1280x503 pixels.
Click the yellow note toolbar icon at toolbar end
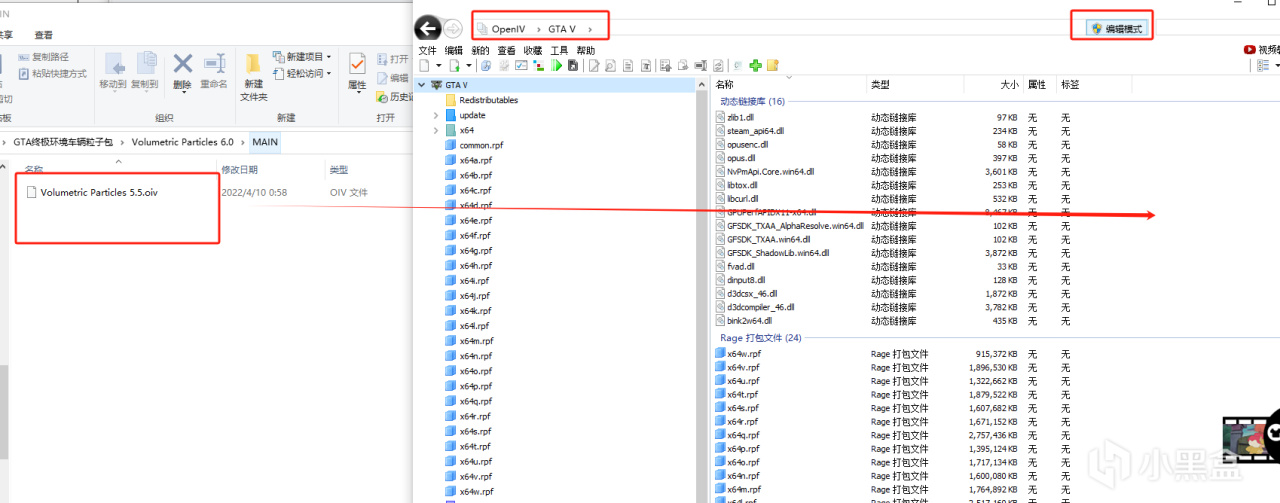pos(772,65)
